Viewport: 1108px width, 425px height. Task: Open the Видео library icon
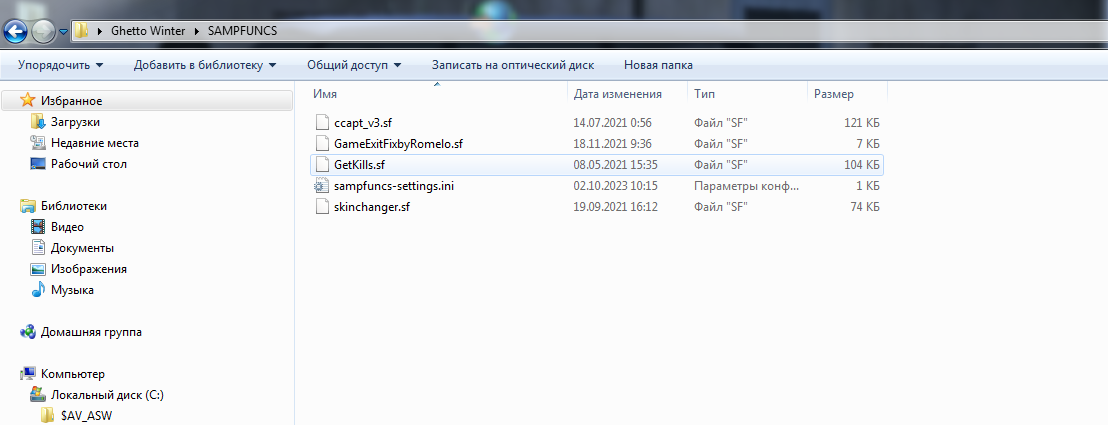point(38,227)
